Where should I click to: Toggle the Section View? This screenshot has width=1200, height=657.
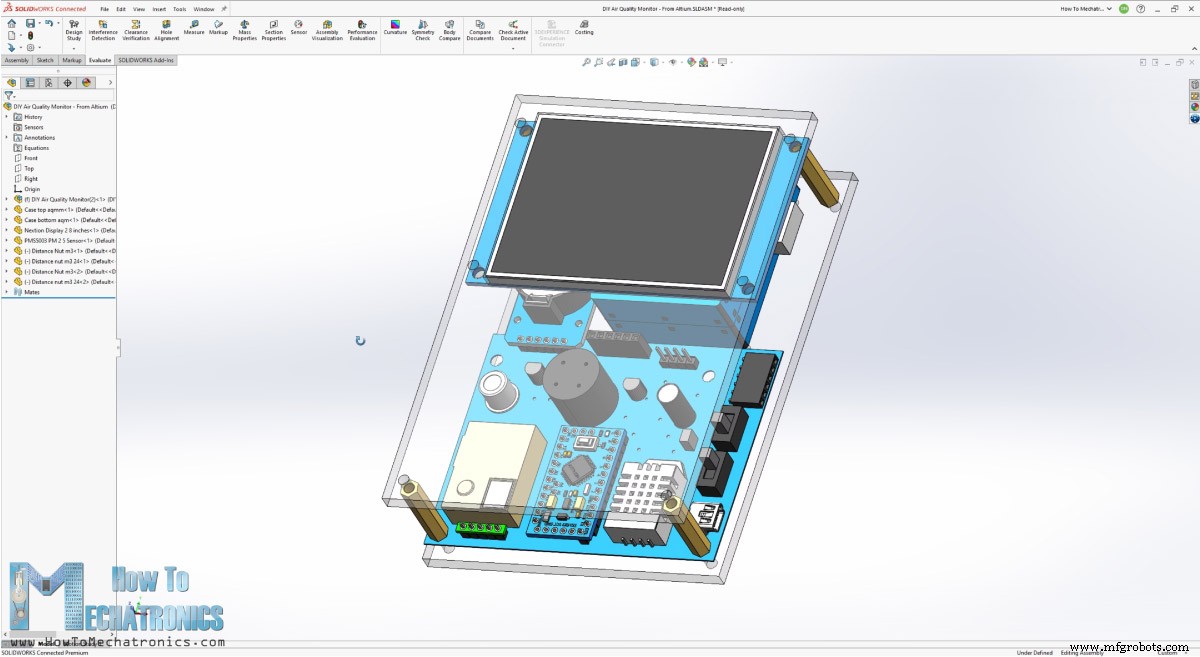(621, 62)
